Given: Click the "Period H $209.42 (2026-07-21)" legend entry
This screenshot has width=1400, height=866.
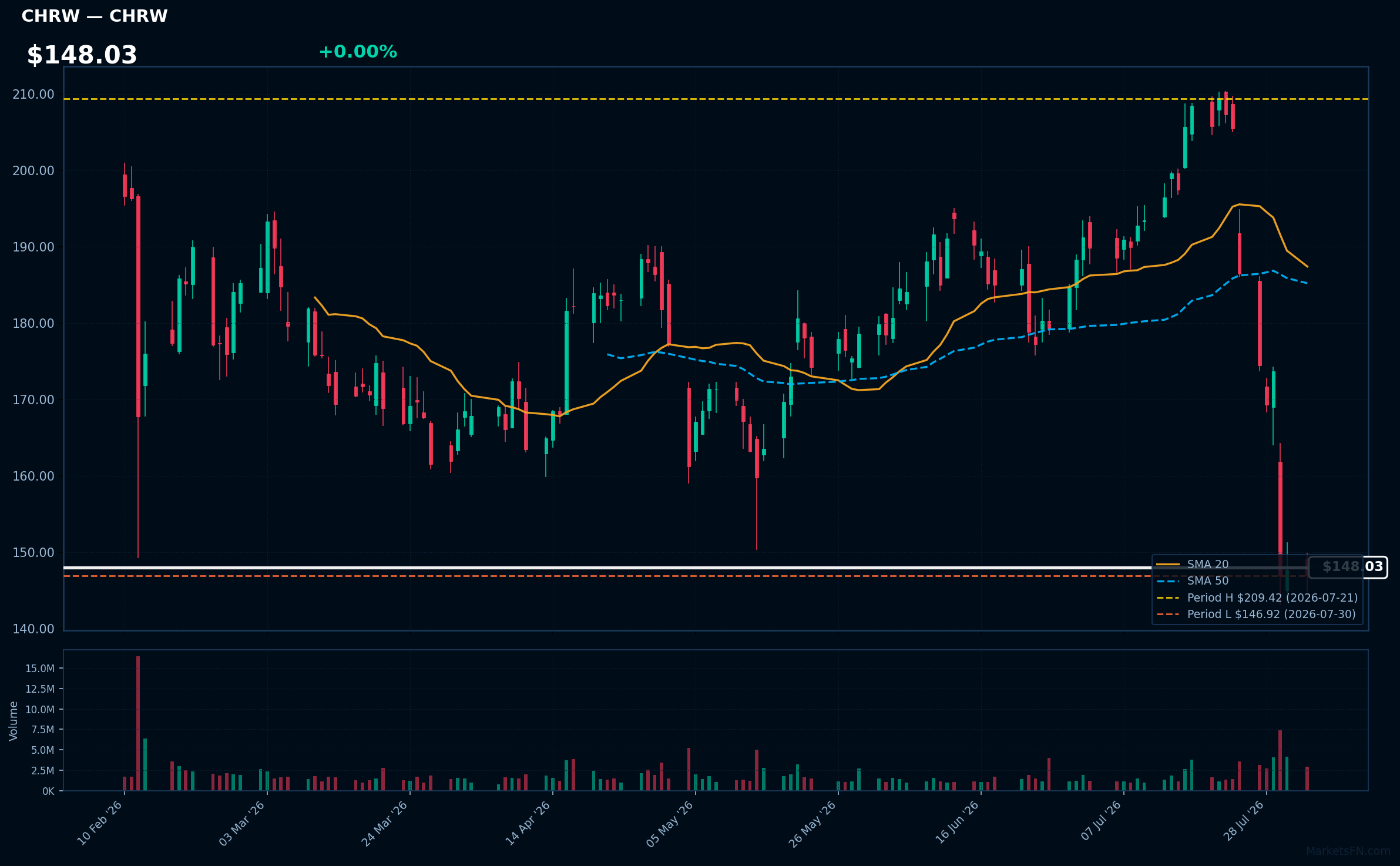Looking at the screenshot, I should coord(1257,598).
